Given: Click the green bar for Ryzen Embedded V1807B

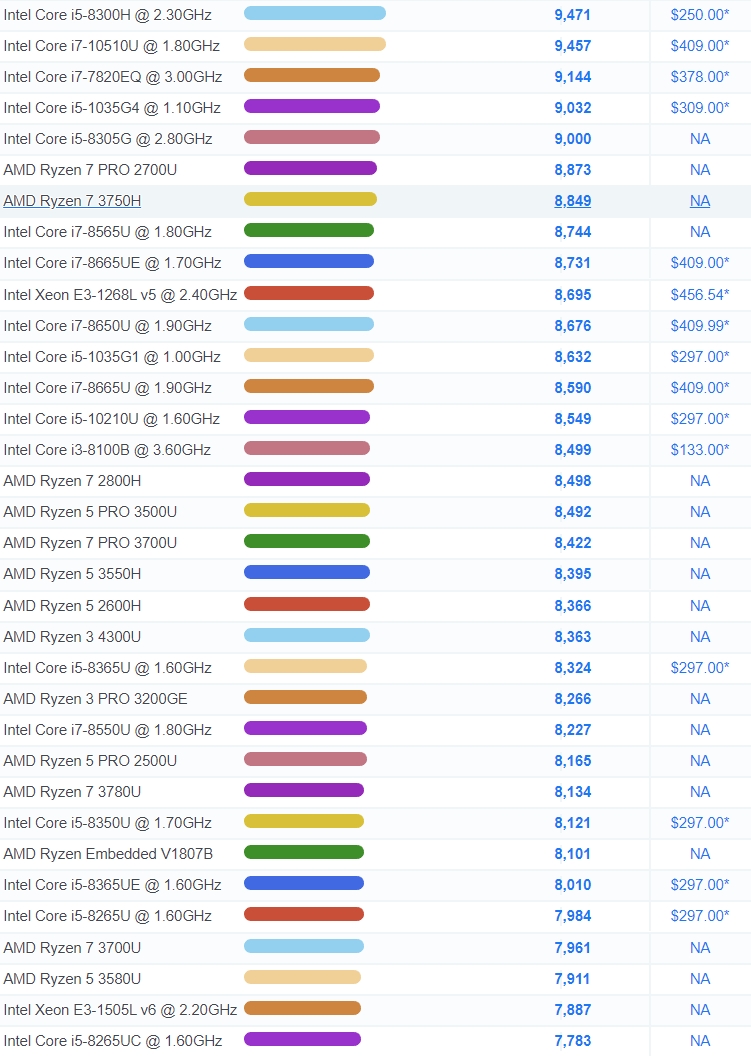Looking at the screenshot, I should coord(304,852).
